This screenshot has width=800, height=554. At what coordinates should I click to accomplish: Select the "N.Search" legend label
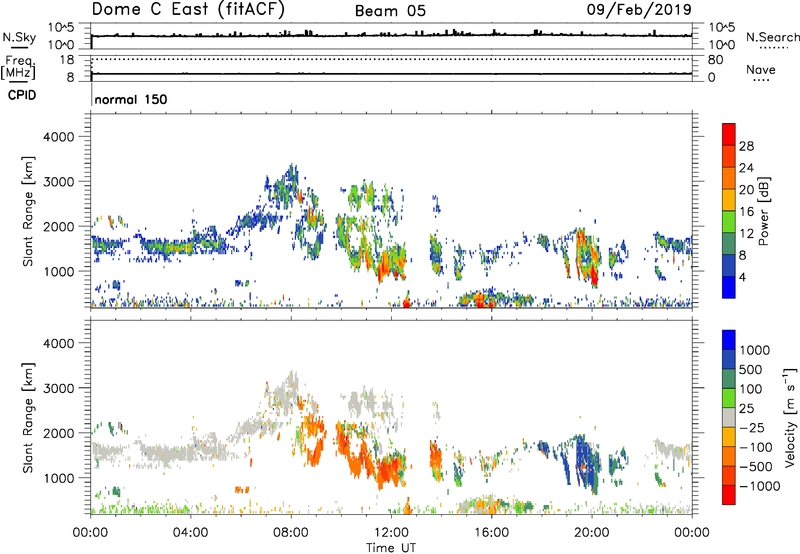point(772,37)
